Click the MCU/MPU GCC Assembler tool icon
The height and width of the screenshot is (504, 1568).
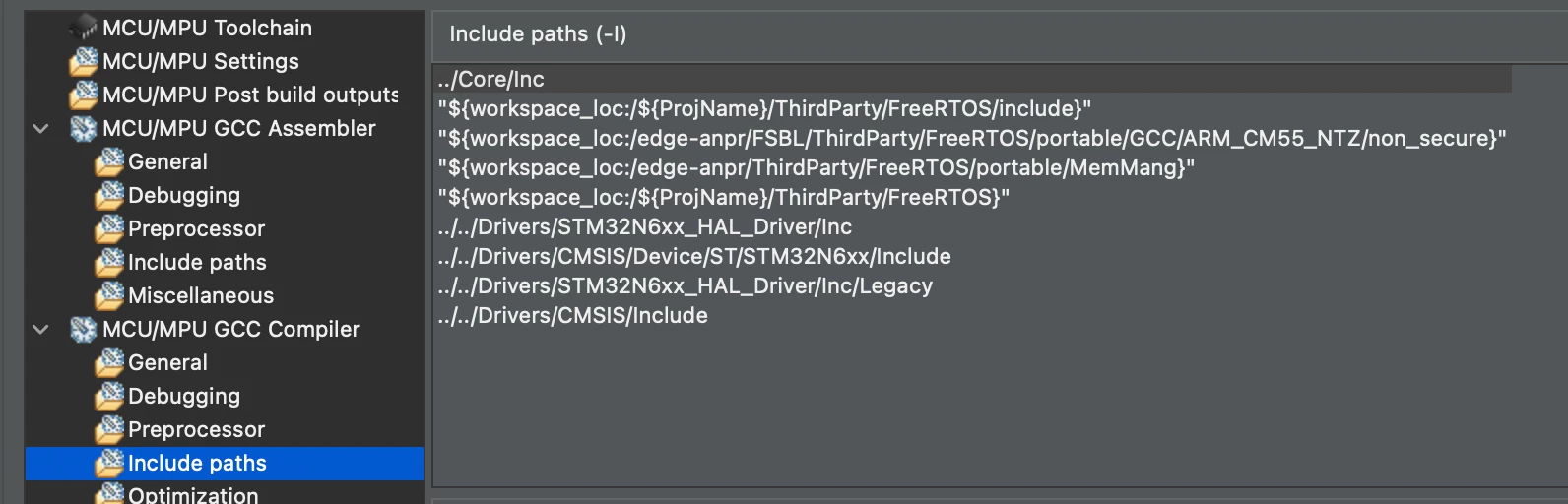(x=84, y=128)
